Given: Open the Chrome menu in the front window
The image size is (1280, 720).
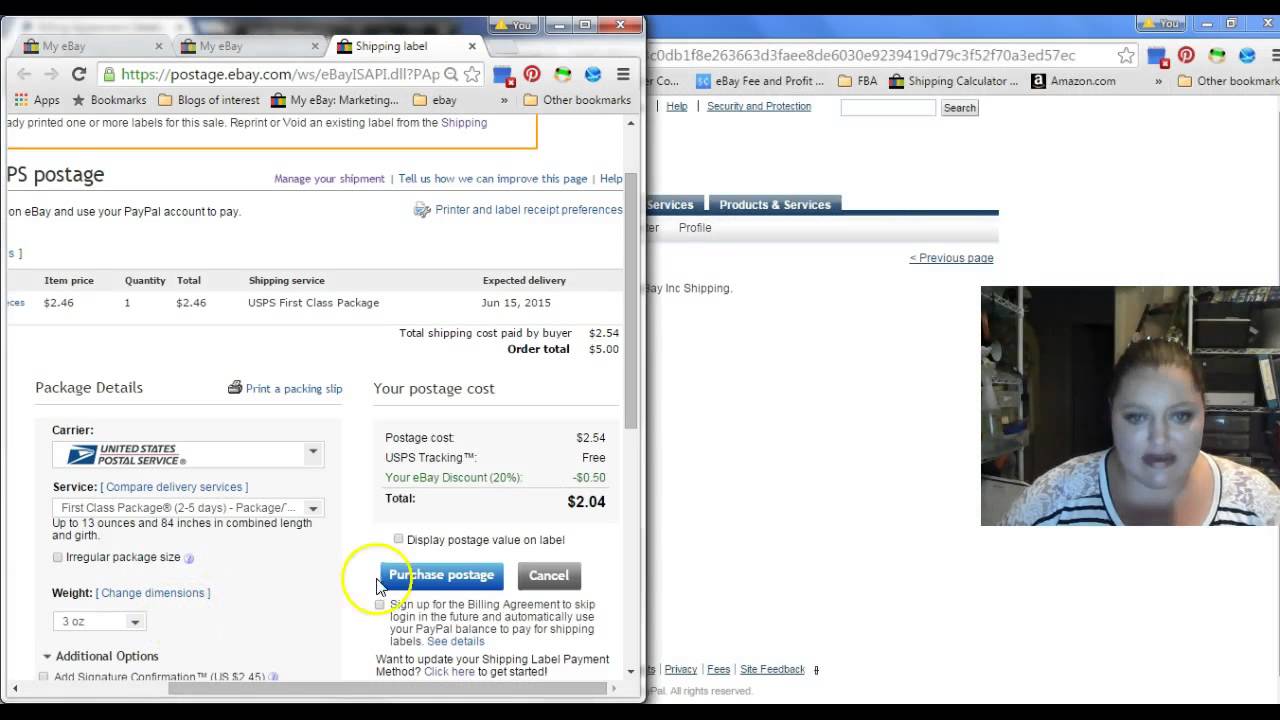Looking at the screenshot, I should click(623, 74).
